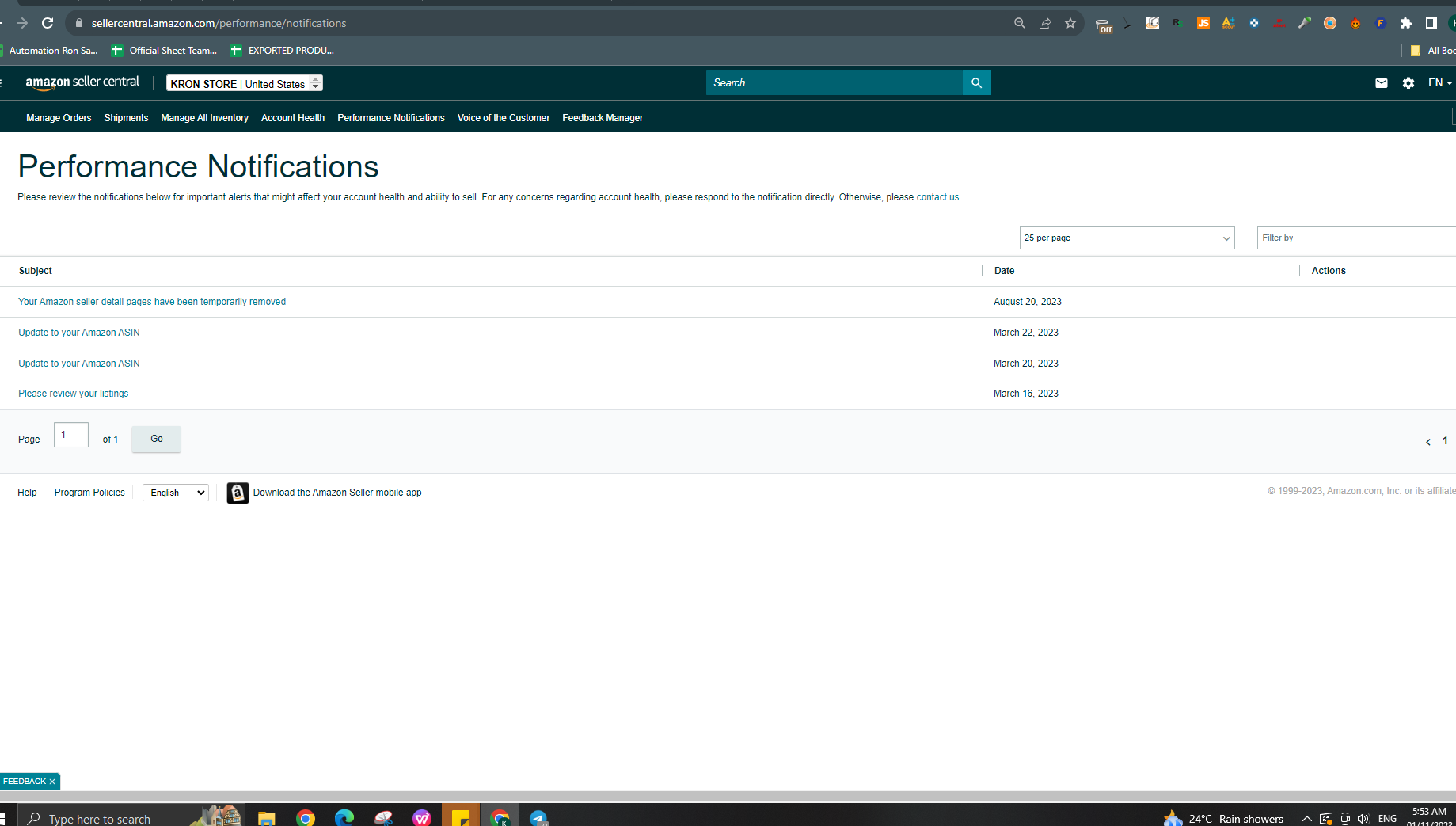Open the zoom magnifier in the address bar

pyautogui.click(x=1020, y=23)
